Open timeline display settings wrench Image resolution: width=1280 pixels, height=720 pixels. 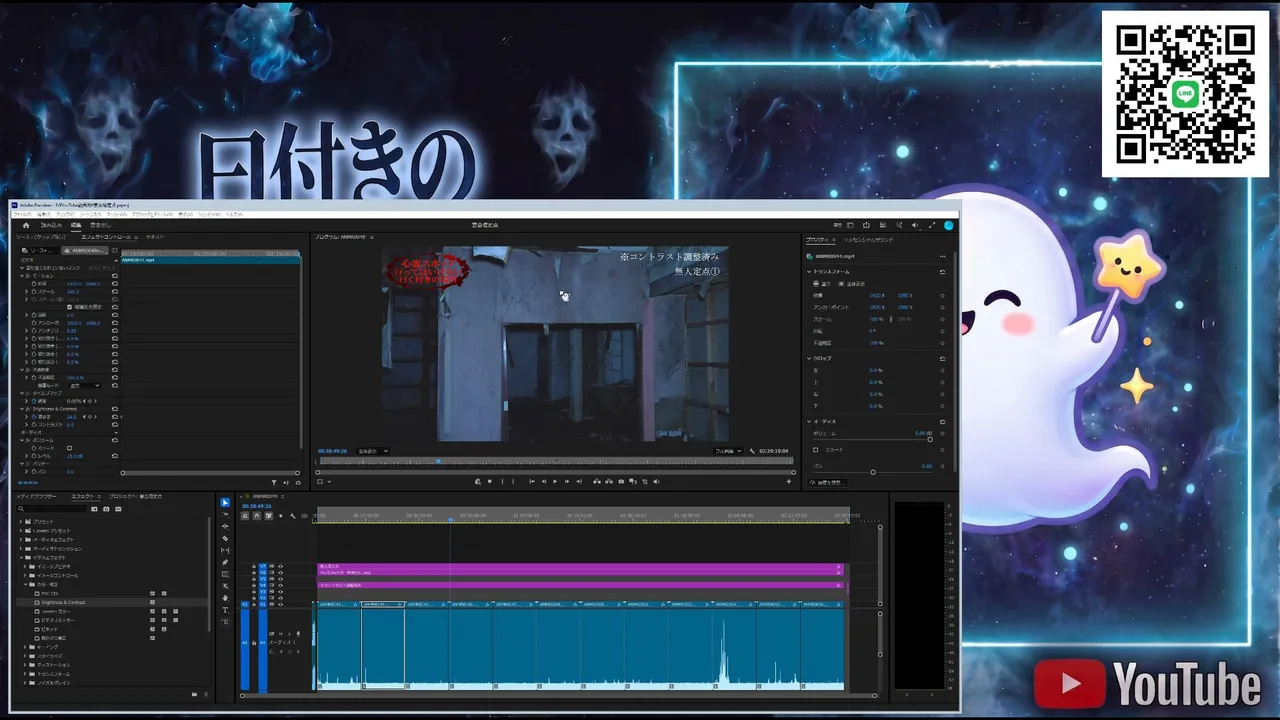point(293,516)
